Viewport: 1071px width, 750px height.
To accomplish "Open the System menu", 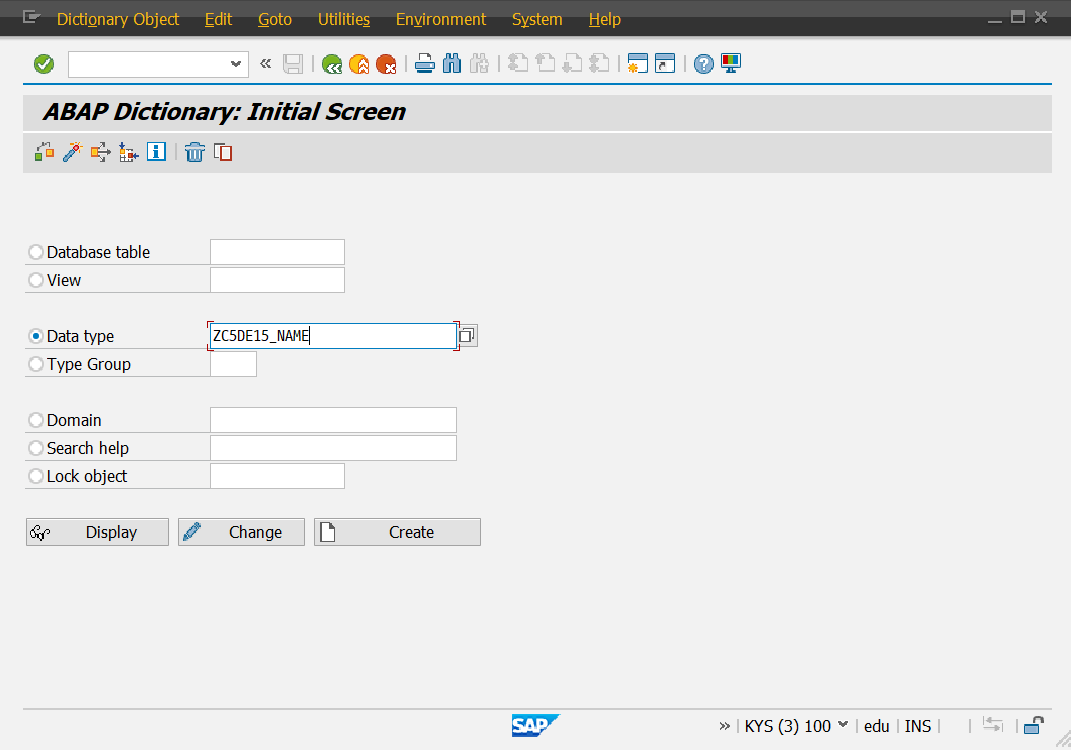I will click(x=537, y=19).
